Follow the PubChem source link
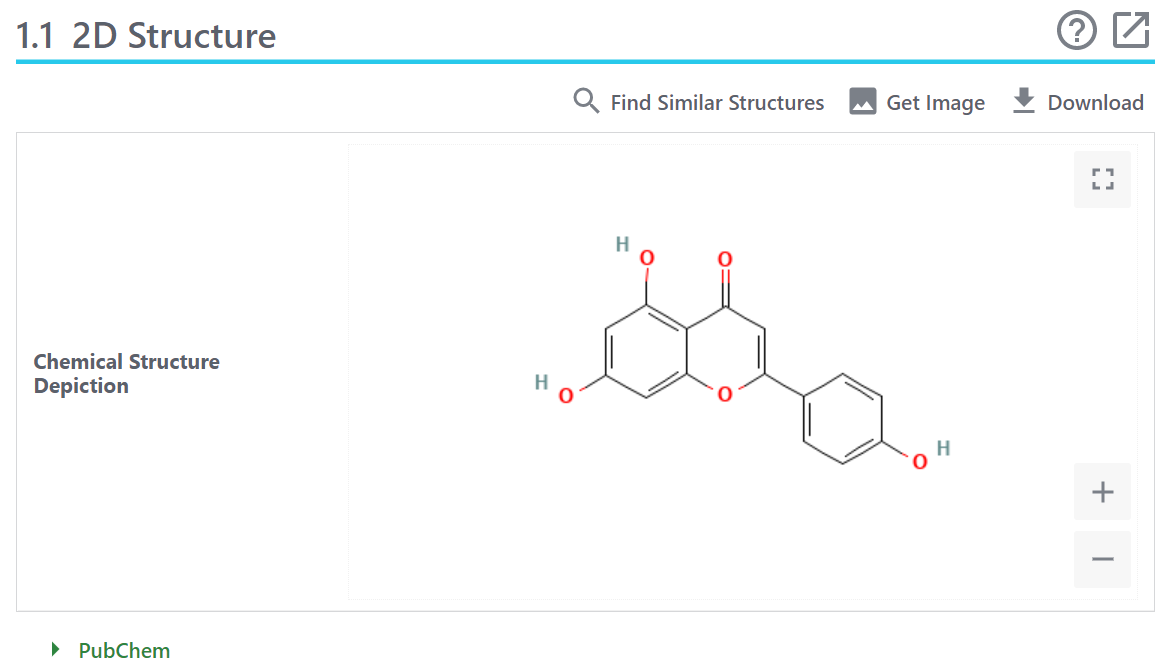 point(123,650)
